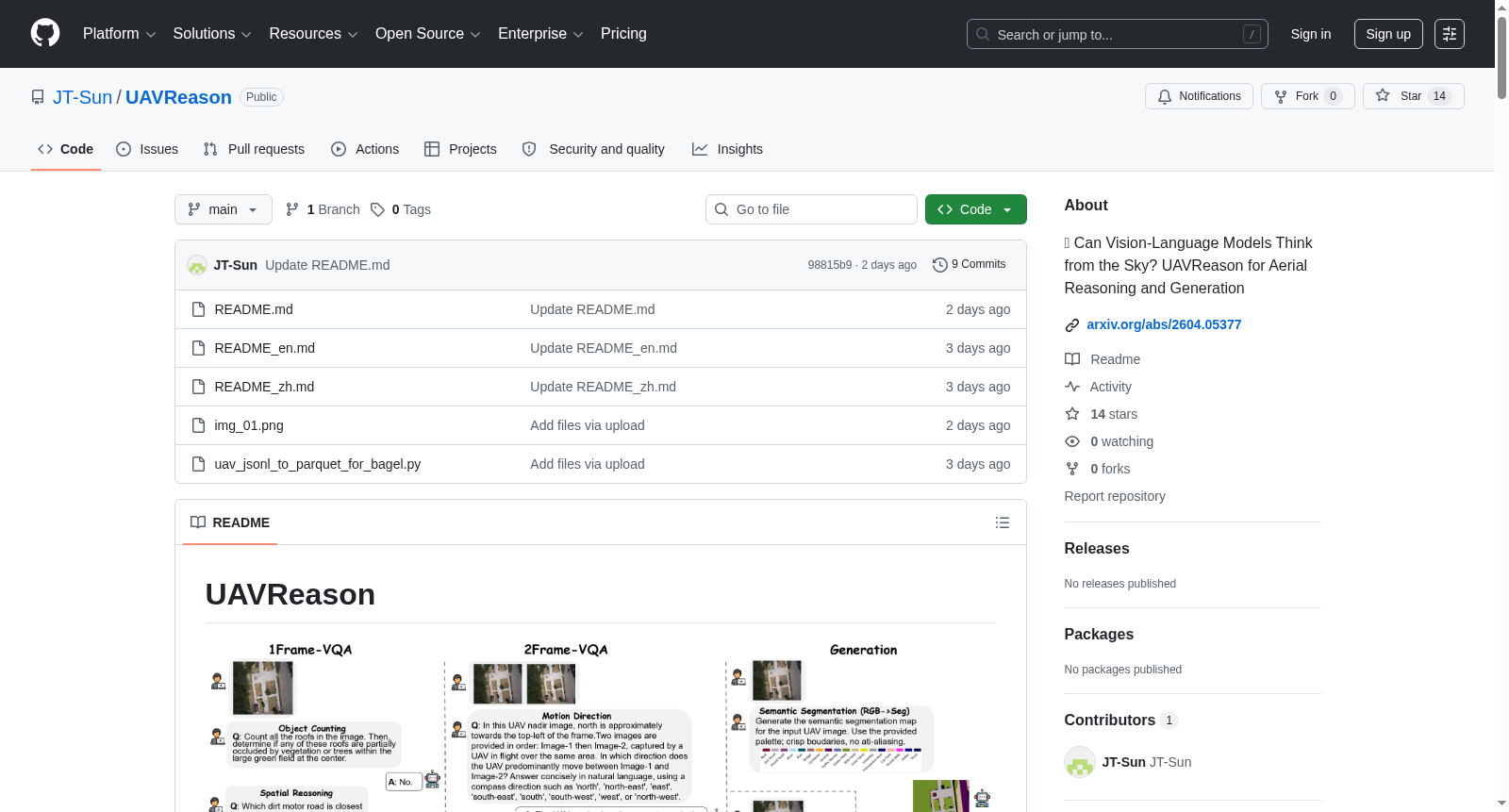Expand the Open Source menu
Viewport: 1509px width, 812px height.
click(428, 34)
